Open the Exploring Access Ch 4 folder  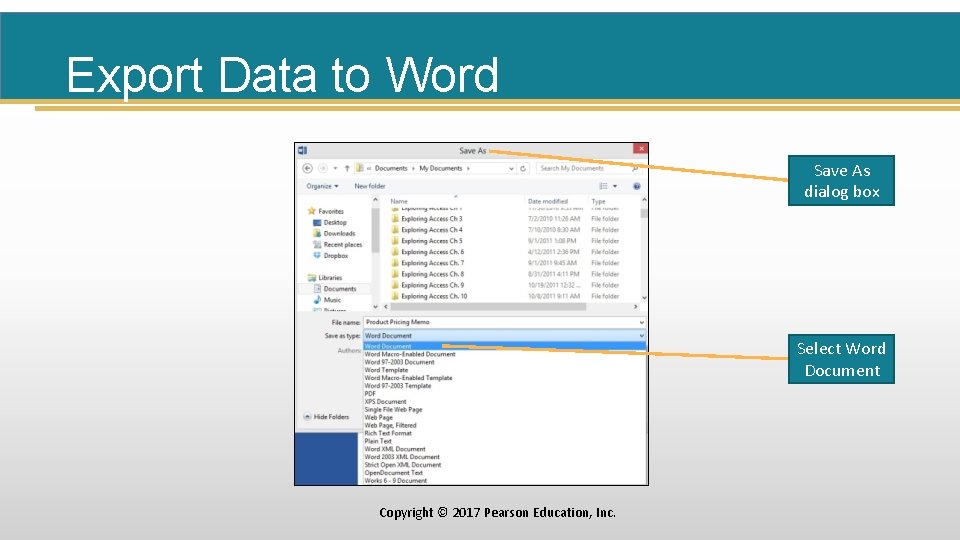pos(427,230)
